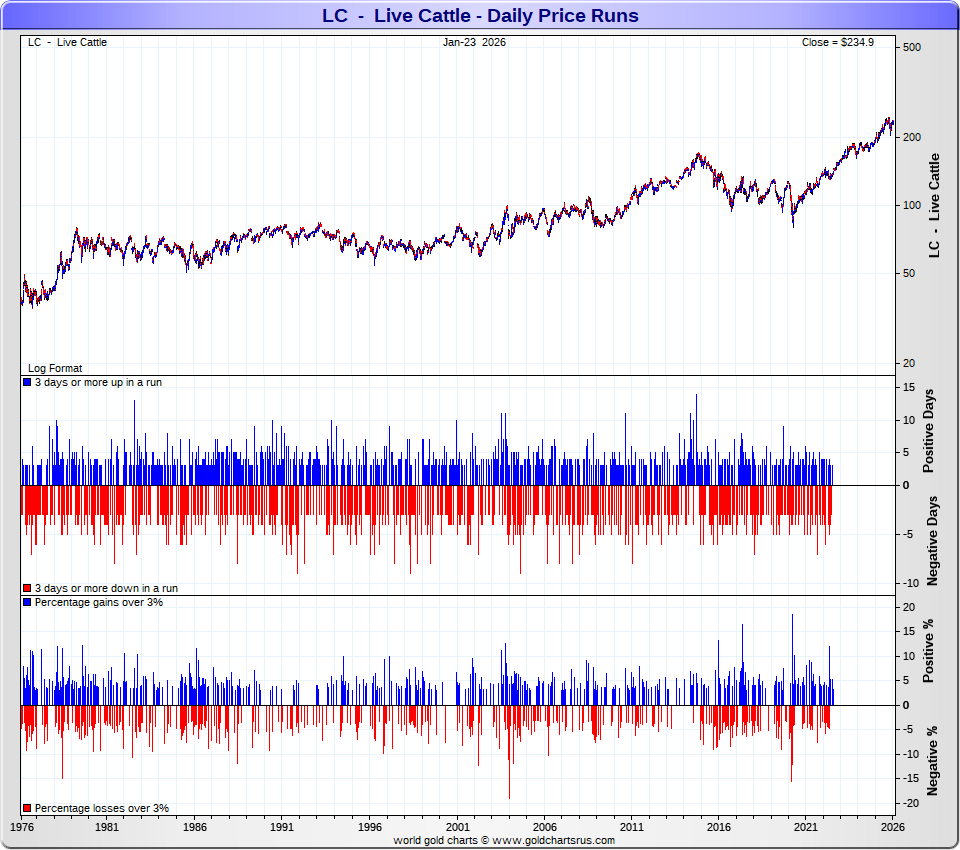Click the 2026 x-axis year label
This screenshot has height=850, width=960.
click(893, 828)
